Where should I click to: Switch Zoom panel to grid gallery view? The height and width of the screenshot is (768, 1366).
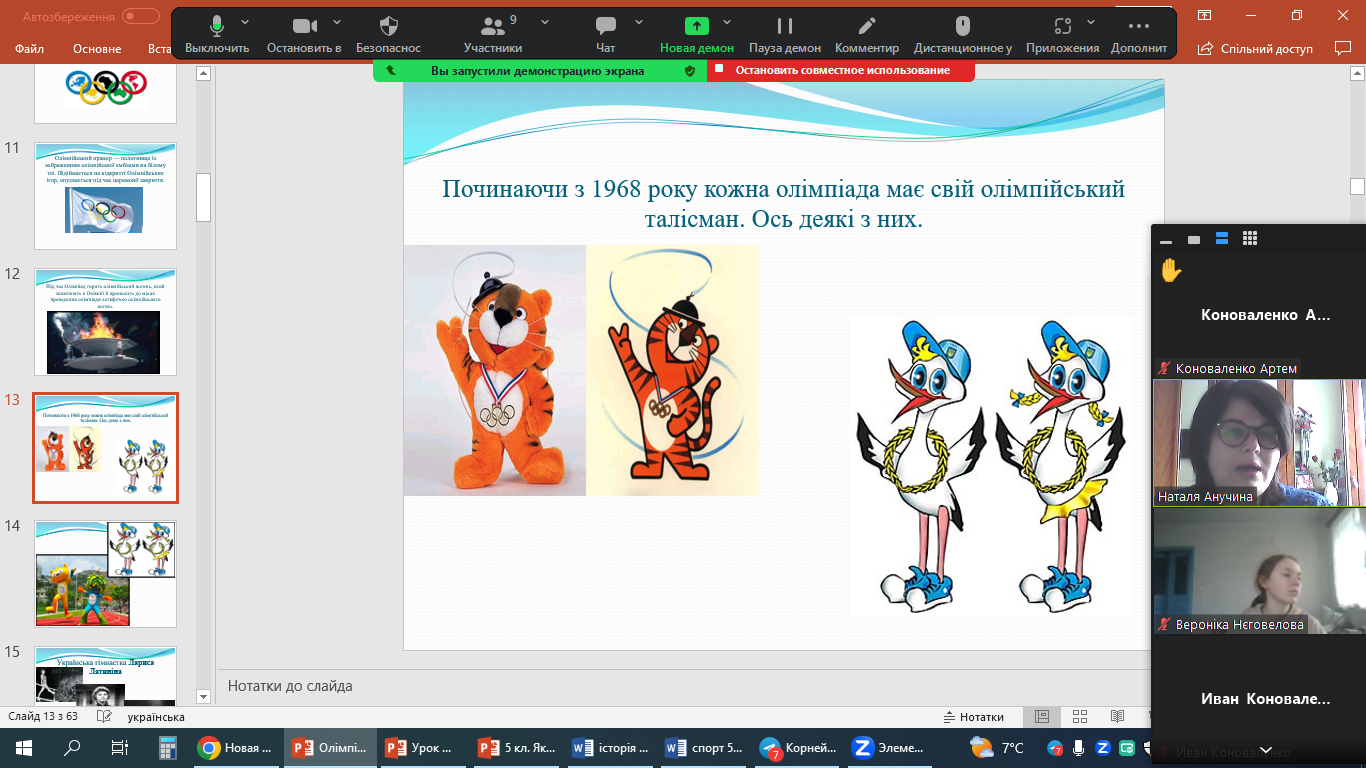click(x=1249, y=238)
